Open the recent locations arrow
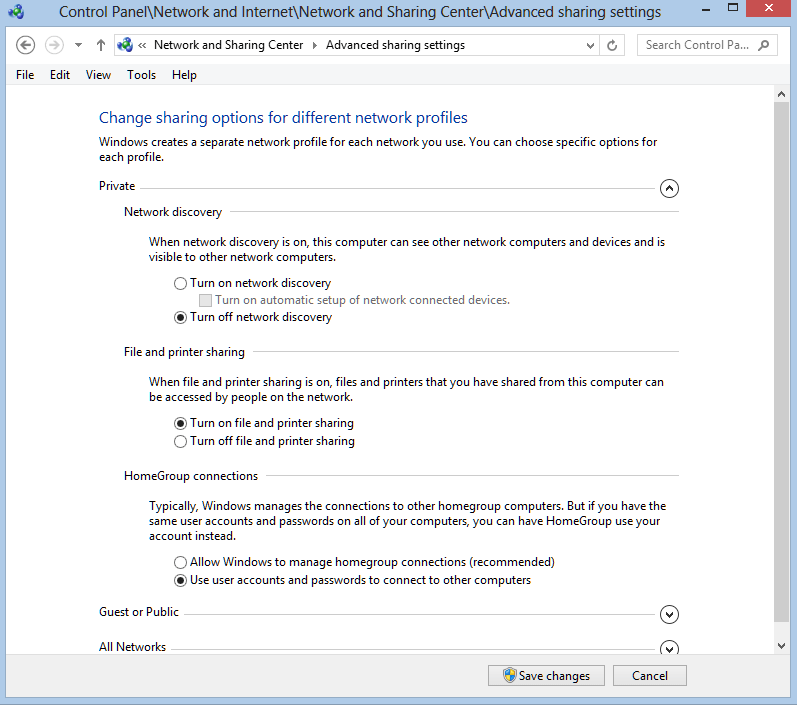 pos(78,45)
